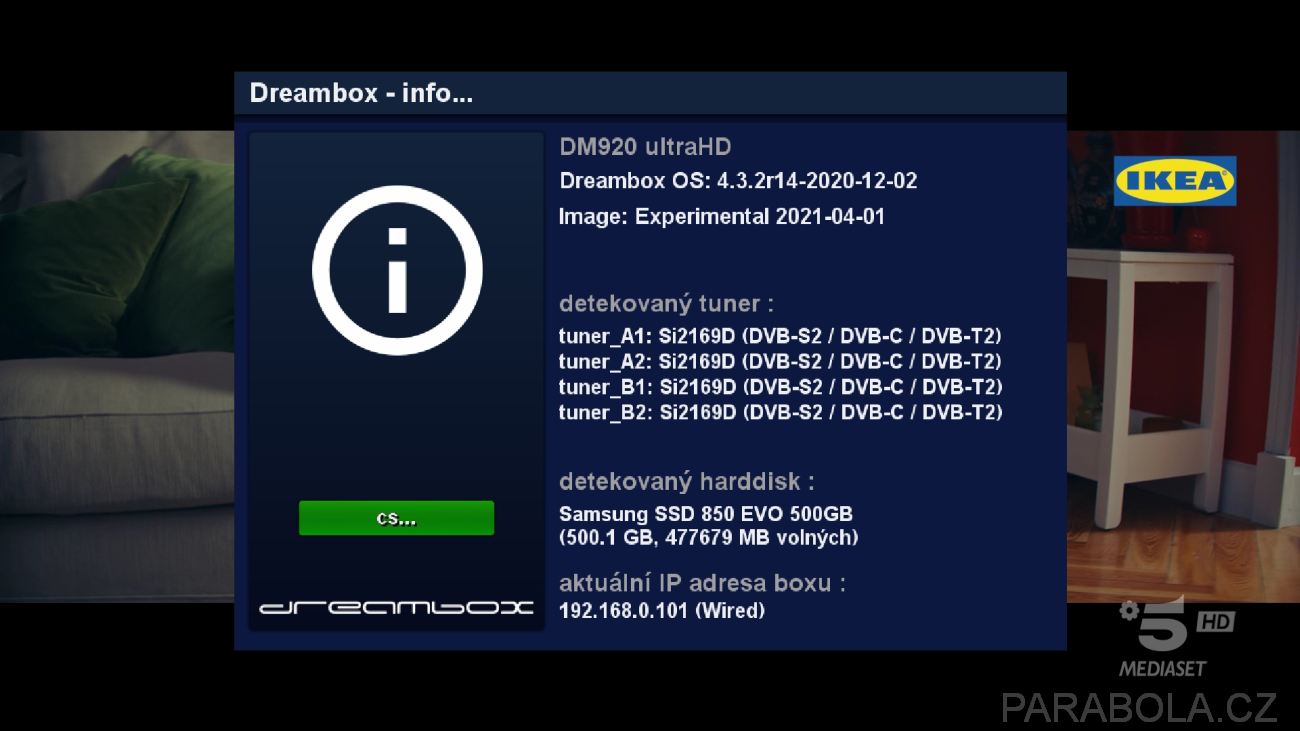Viewport: 1300px width, 731px height.
Task: Click the PARABOLA.CZ watermark
Action: [1139, 707]
